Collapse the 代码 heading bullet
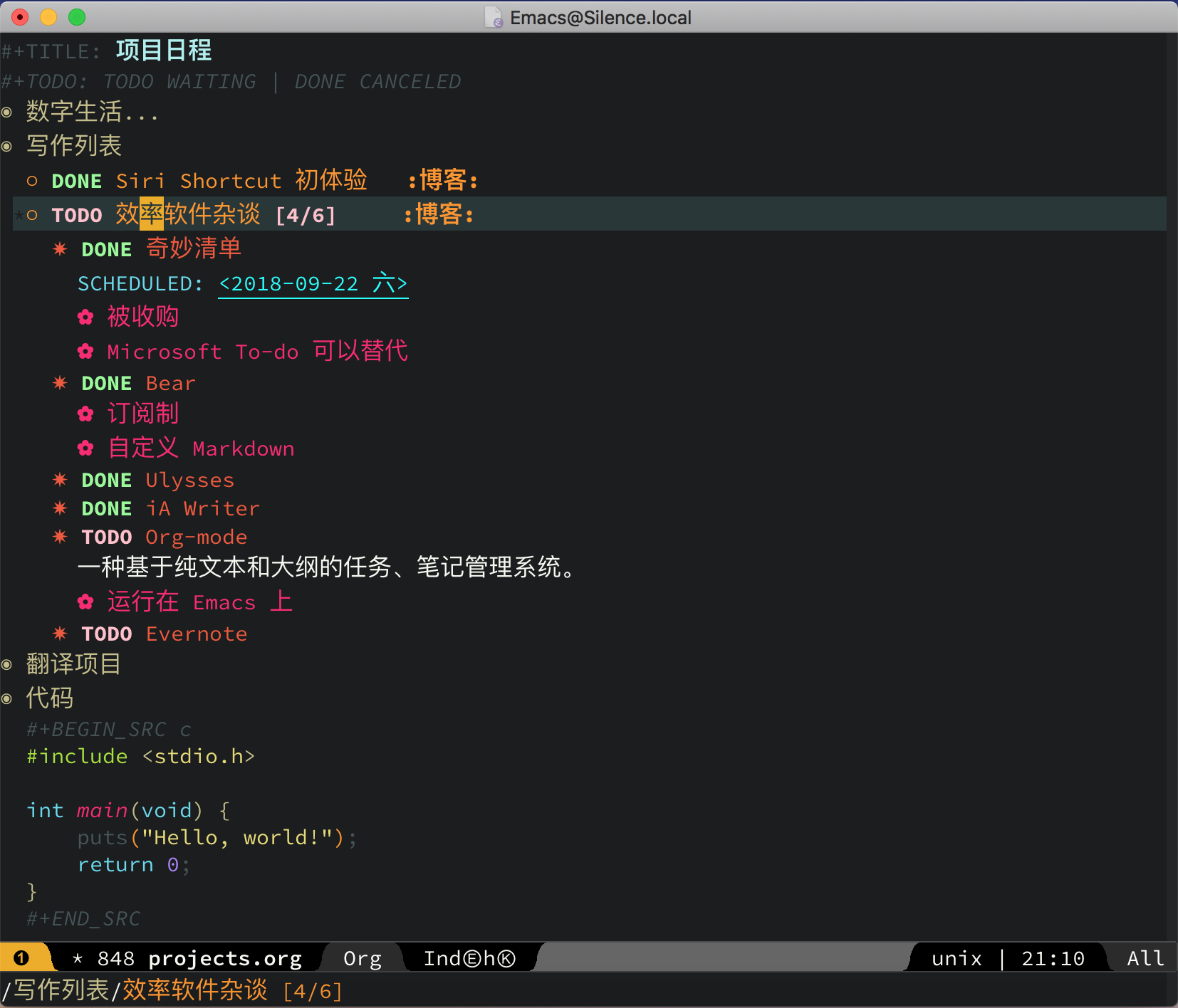The image size is (1178, 1008). [x=7, y=698]
